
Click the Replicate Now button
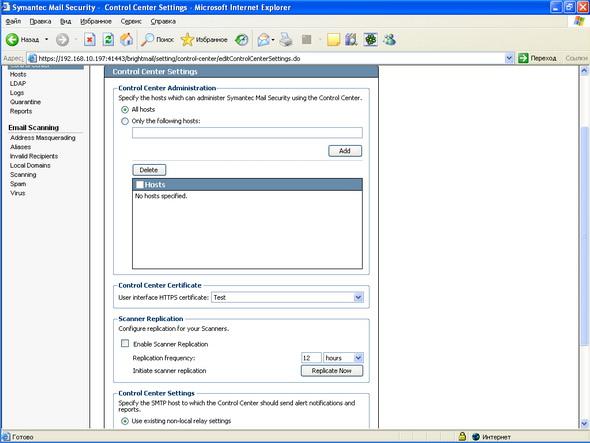coord(332,371)
